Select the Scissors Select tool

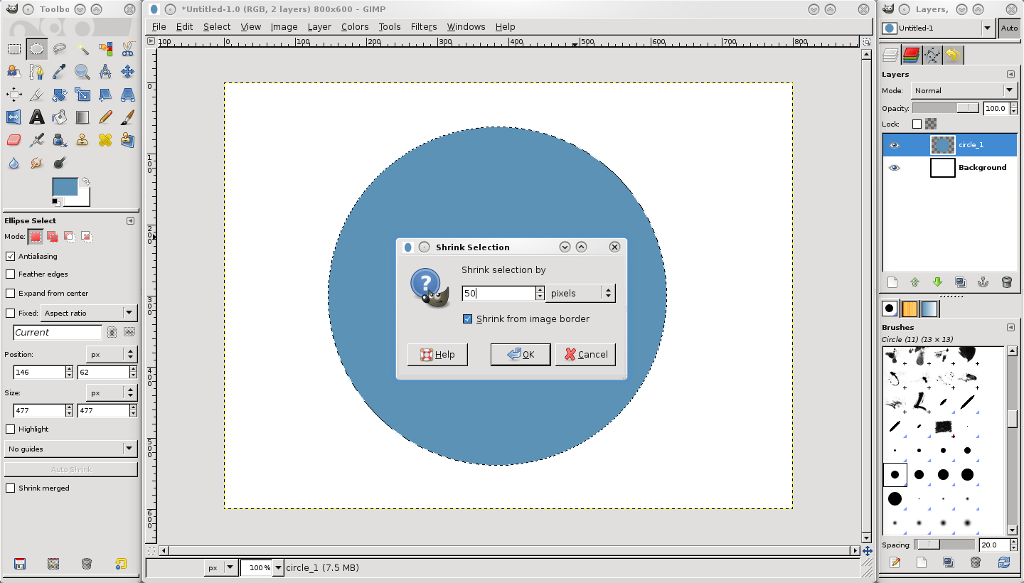point(128,49)
